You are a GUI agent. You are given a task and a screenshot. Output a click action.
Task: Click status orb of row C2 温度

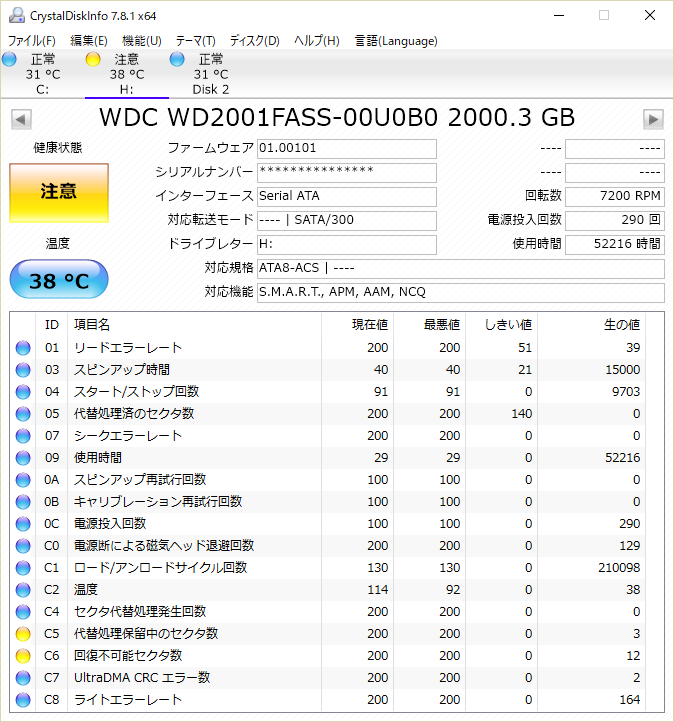23,590
